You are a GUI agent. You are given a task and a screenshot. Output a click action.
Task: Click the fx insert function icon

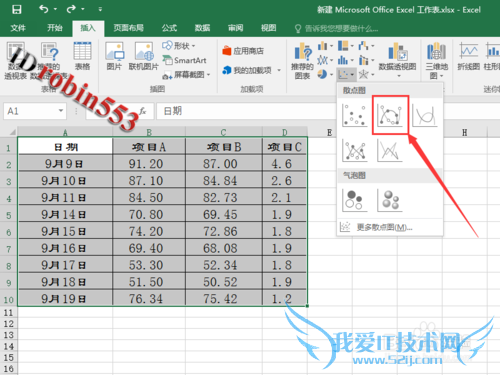[x=143, y=111]
